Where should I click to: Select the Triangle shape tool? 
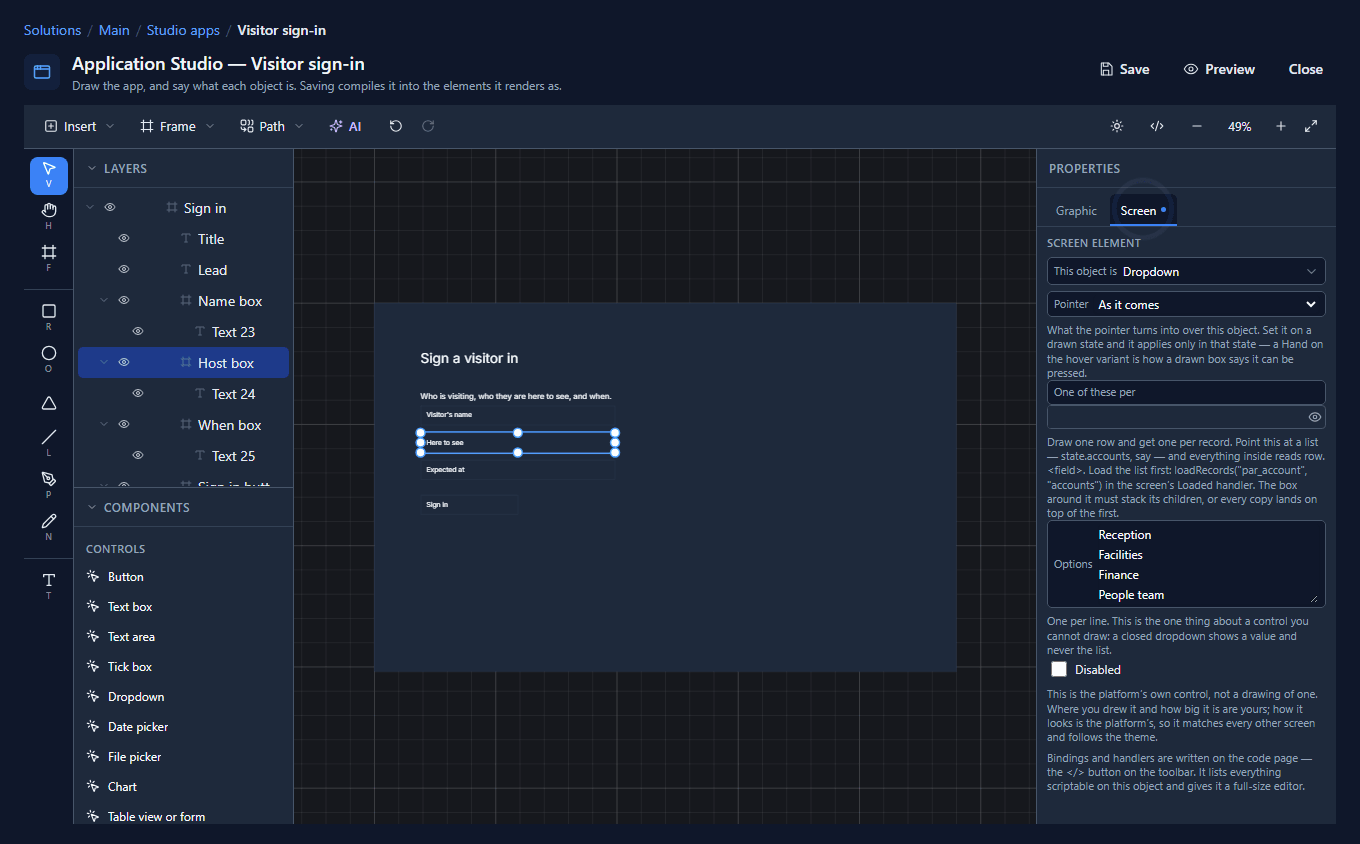(49, 403)
